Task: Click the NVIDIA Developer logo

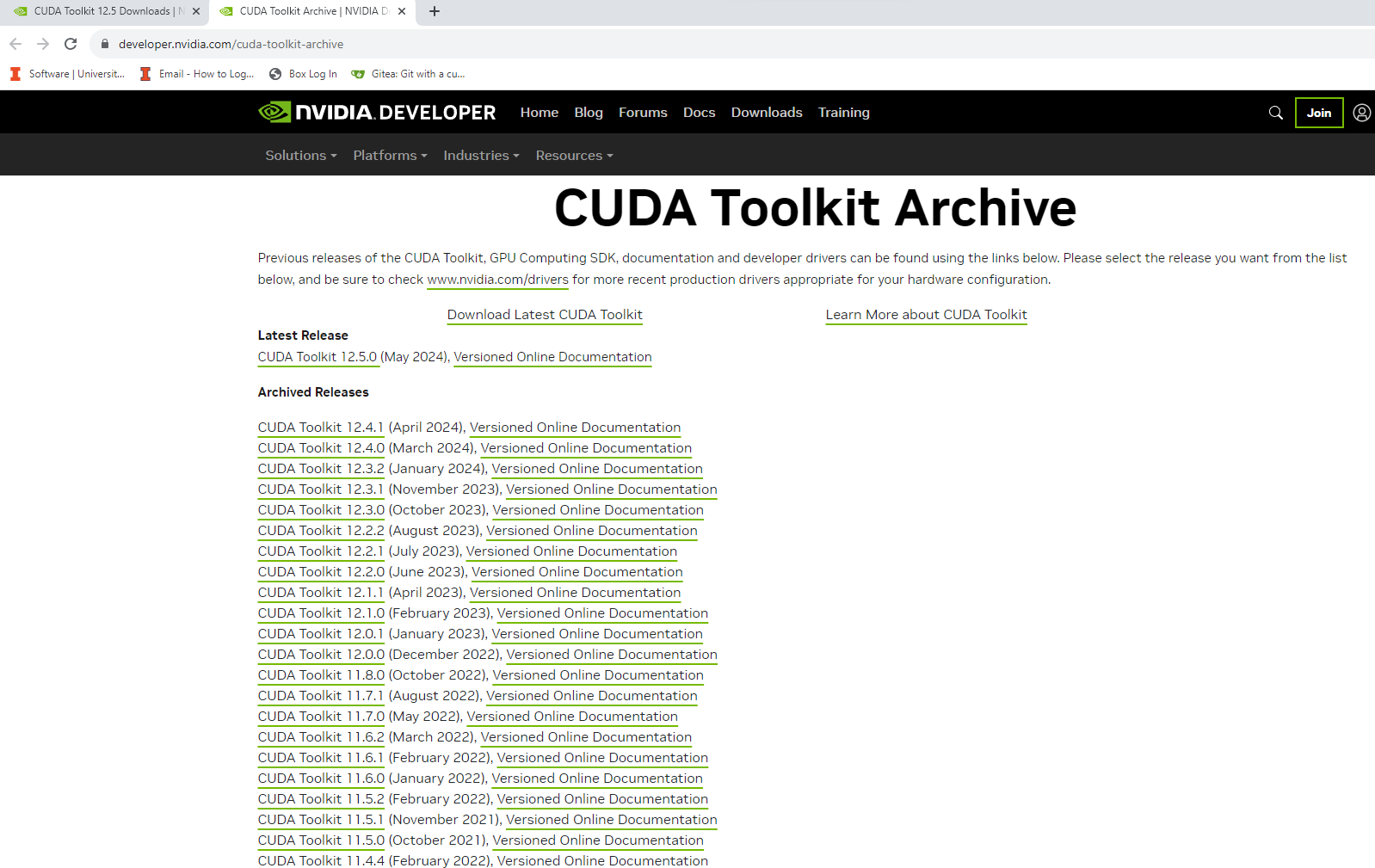Action: (x=377, y=112)
